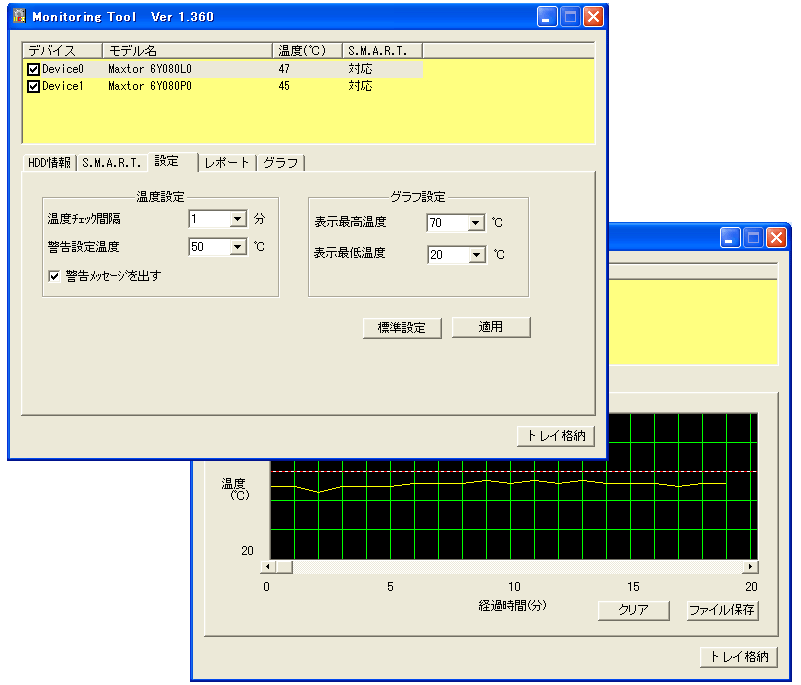Click the graph scrollbar right arrow

pyautogui.click(x=750, y=566)
